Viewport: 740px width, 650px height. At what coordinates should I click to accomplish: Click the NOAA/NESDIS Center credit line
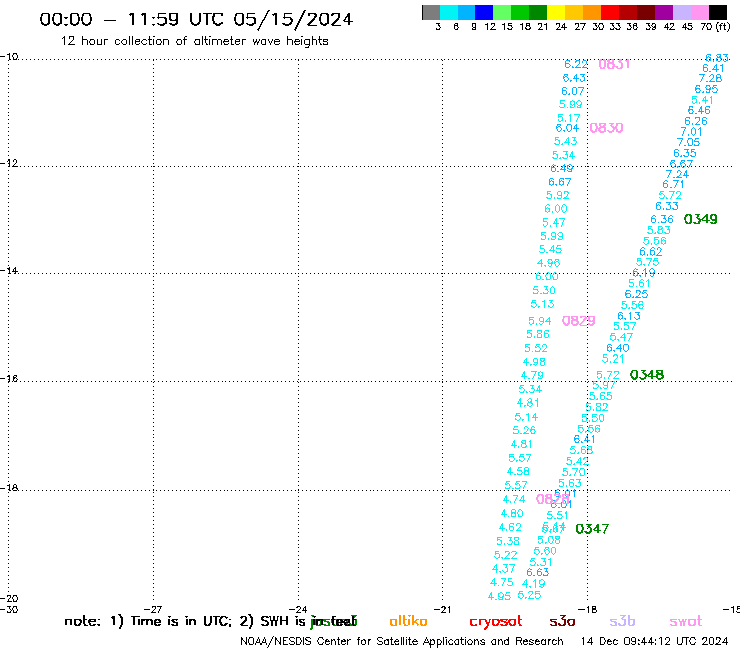coord(402,641)
